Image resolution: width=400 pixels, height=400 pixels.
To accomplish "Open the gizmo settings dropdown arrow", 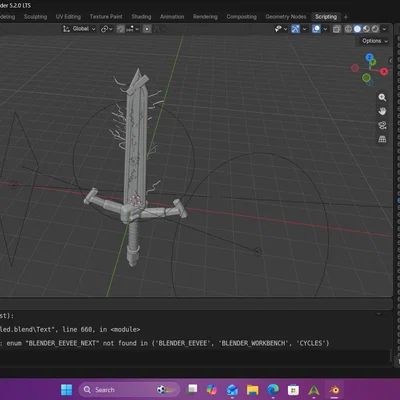I will pos(304,29).
